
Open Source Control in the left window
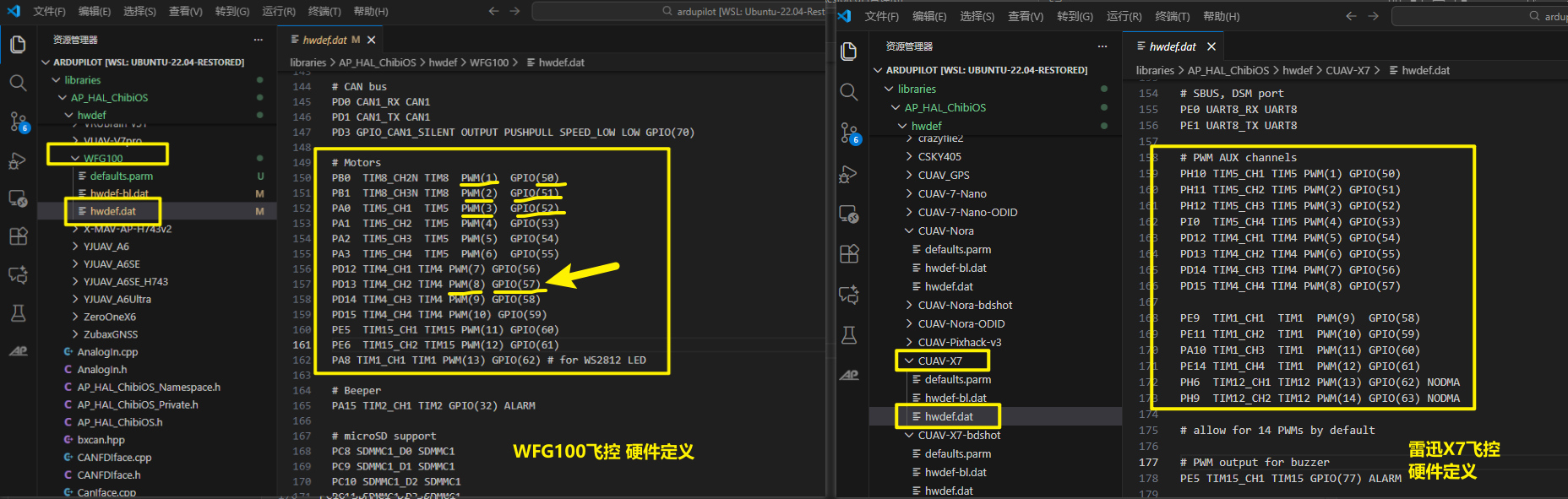18,122
